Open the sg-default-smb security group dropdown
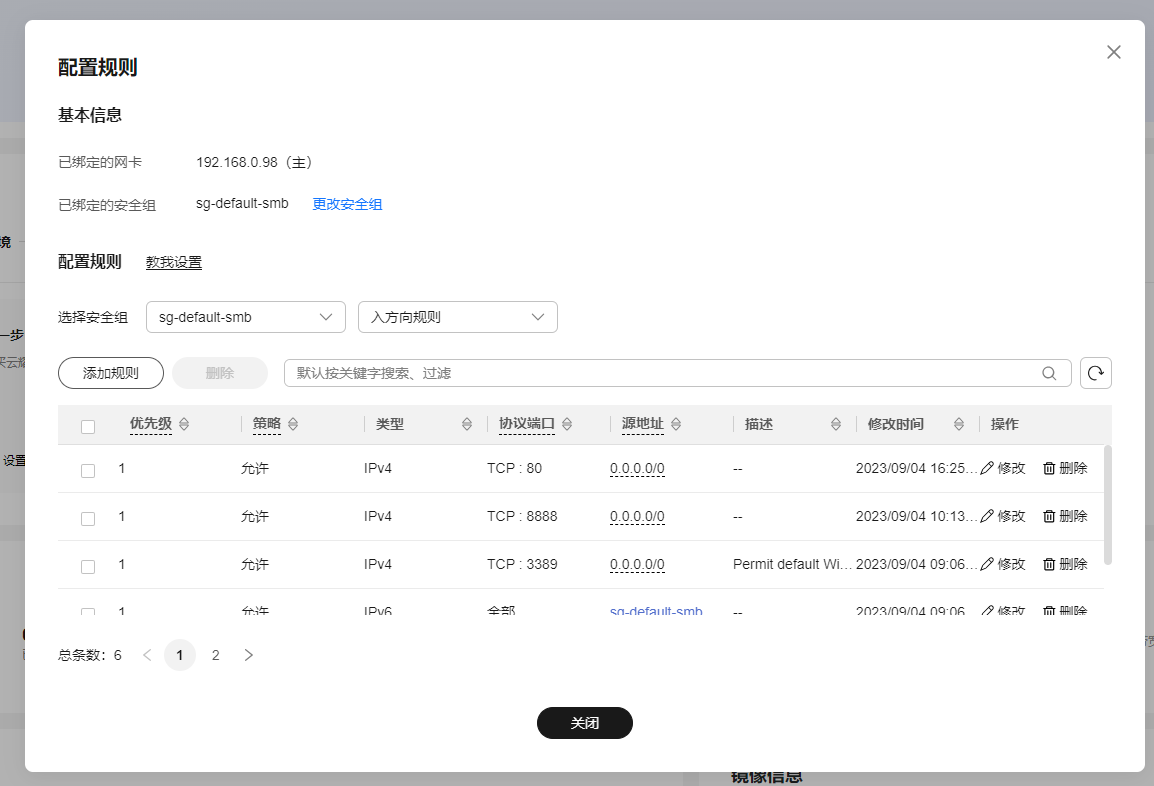1154x786 pixels. (245, 316)
